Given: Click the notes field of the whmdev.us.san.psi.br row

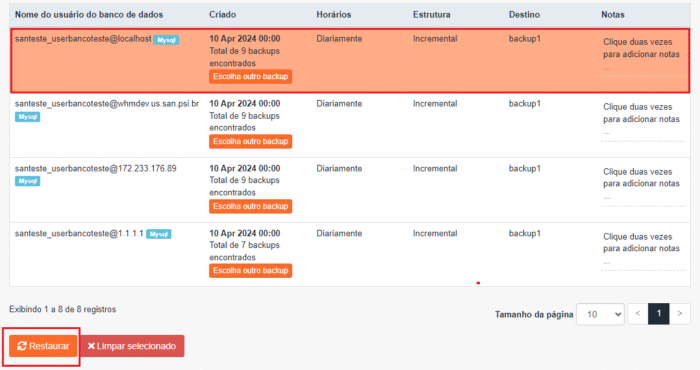Looking at the screenshot, I should pyautogui.click(x=642, y=121).
